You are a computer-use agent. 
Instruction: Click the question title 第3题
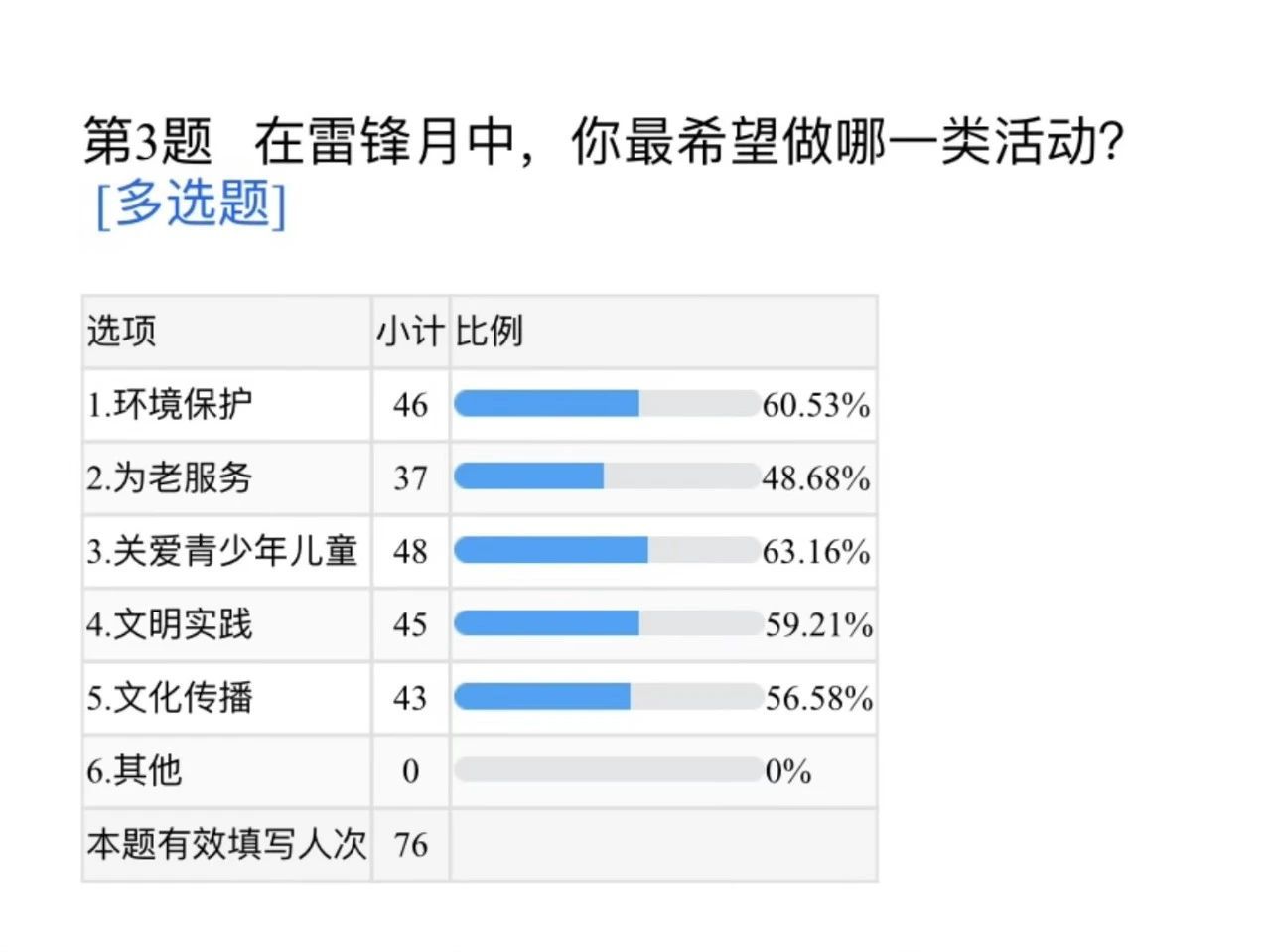(x=147, y=141)
